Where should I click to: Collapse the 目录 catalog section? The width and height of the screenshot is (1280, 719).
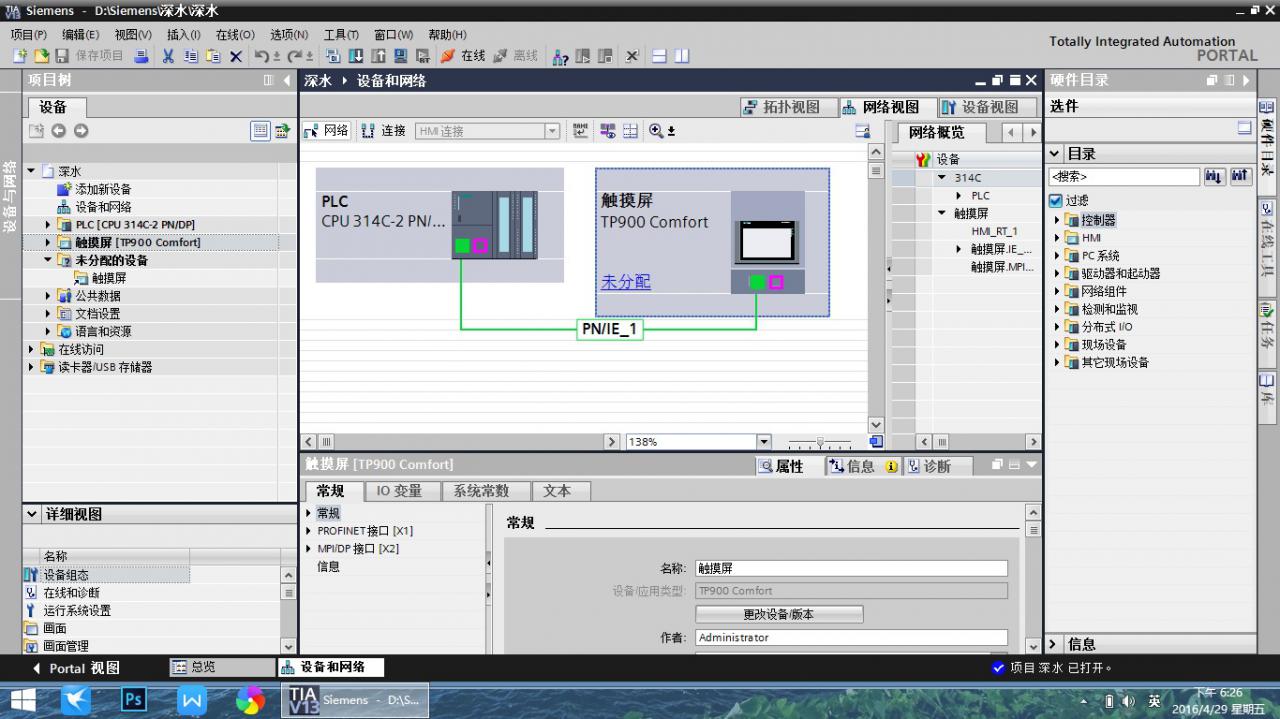click(1055, 154)
